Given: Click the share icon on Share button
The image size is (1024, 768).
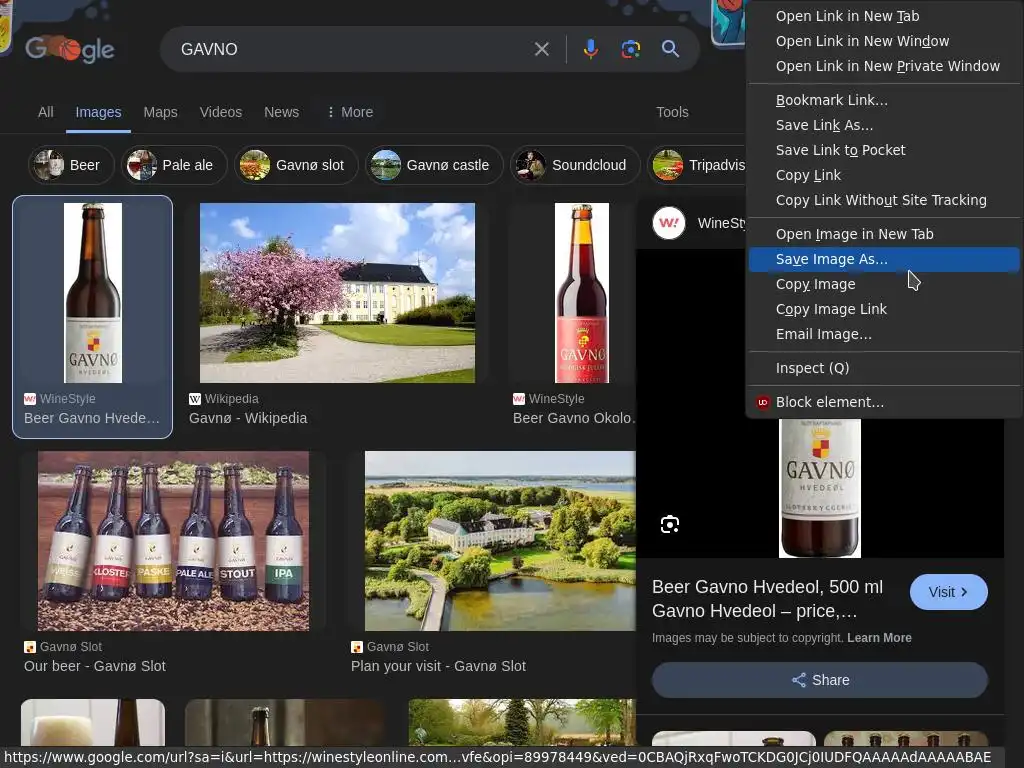Looking at the screenshot, I should 799,680.
